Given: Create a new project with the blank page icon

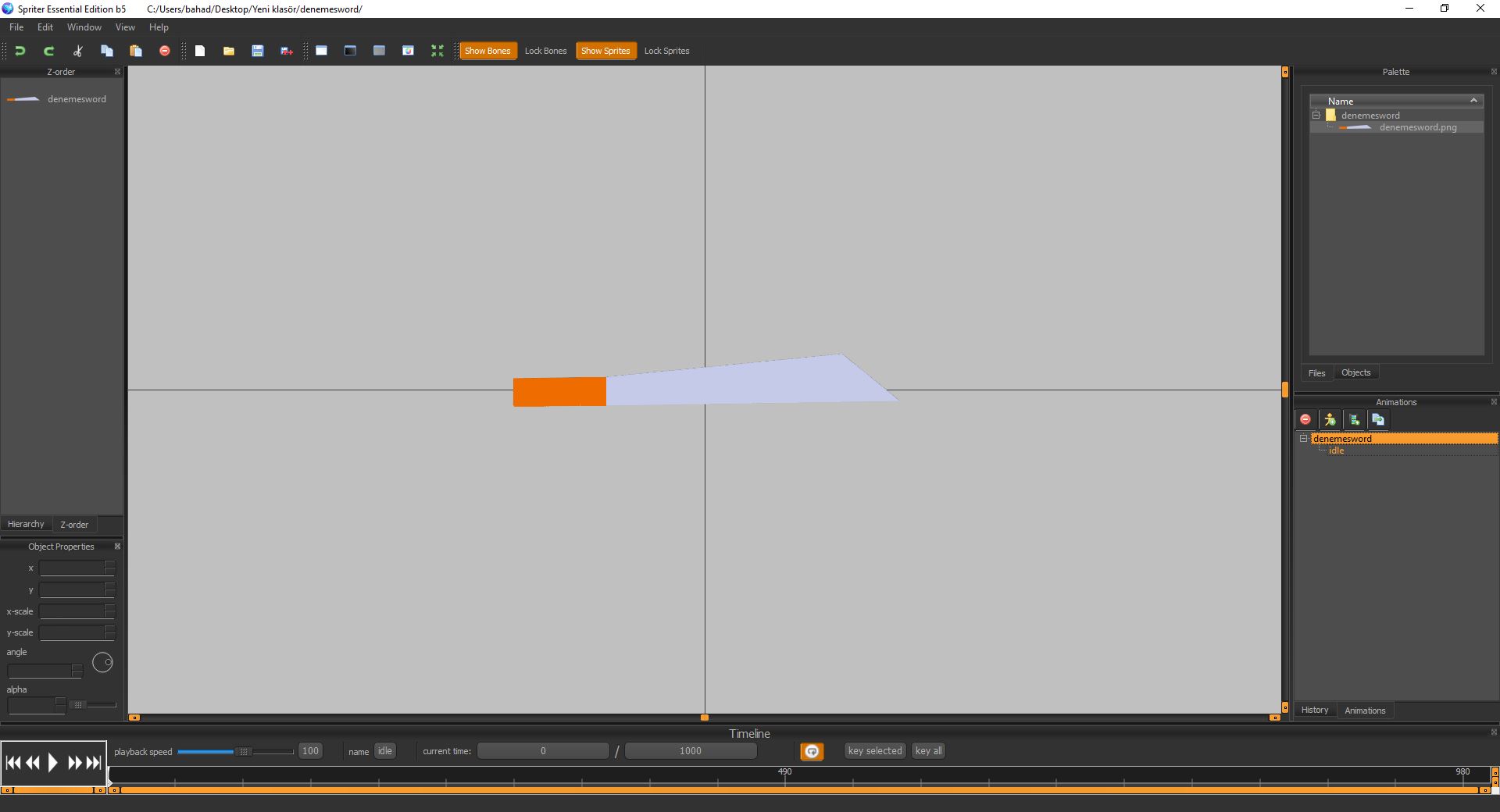Looking at the screenshot, I should click(200, 51).
